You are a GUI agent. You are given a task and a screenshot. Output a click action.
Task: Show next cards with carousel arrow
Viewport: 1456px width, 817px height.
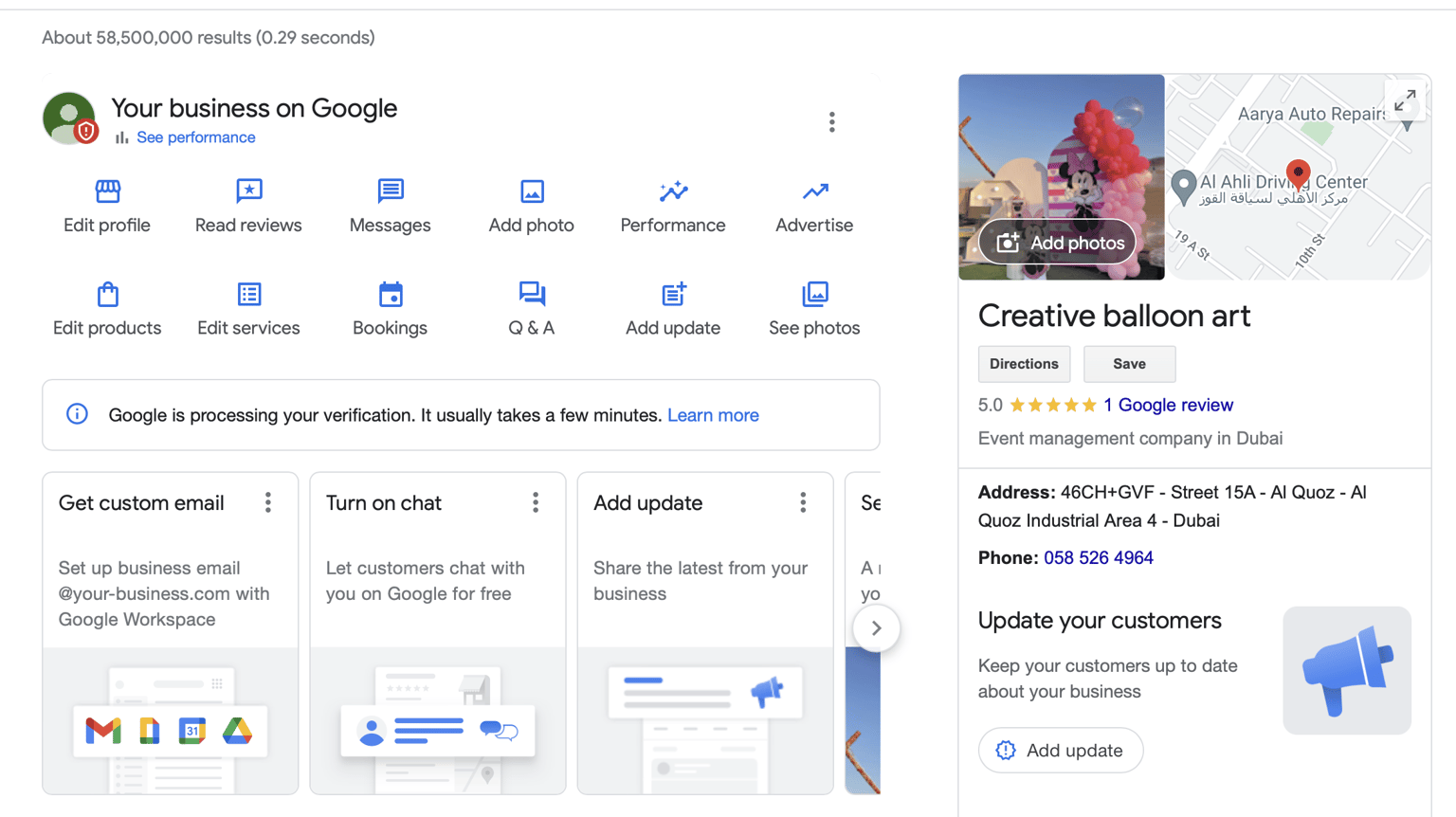(x=876, y=627)
